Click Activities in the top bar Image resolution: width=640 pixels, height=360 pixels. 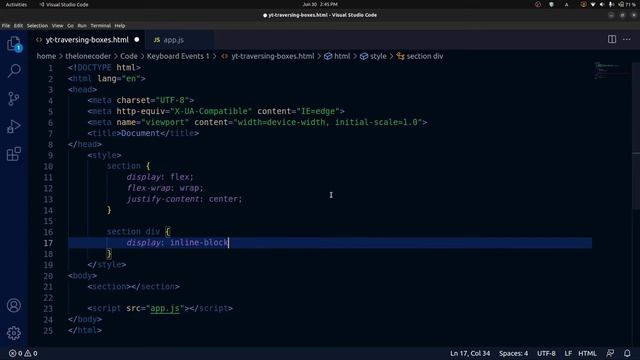(x=16, y=4)
